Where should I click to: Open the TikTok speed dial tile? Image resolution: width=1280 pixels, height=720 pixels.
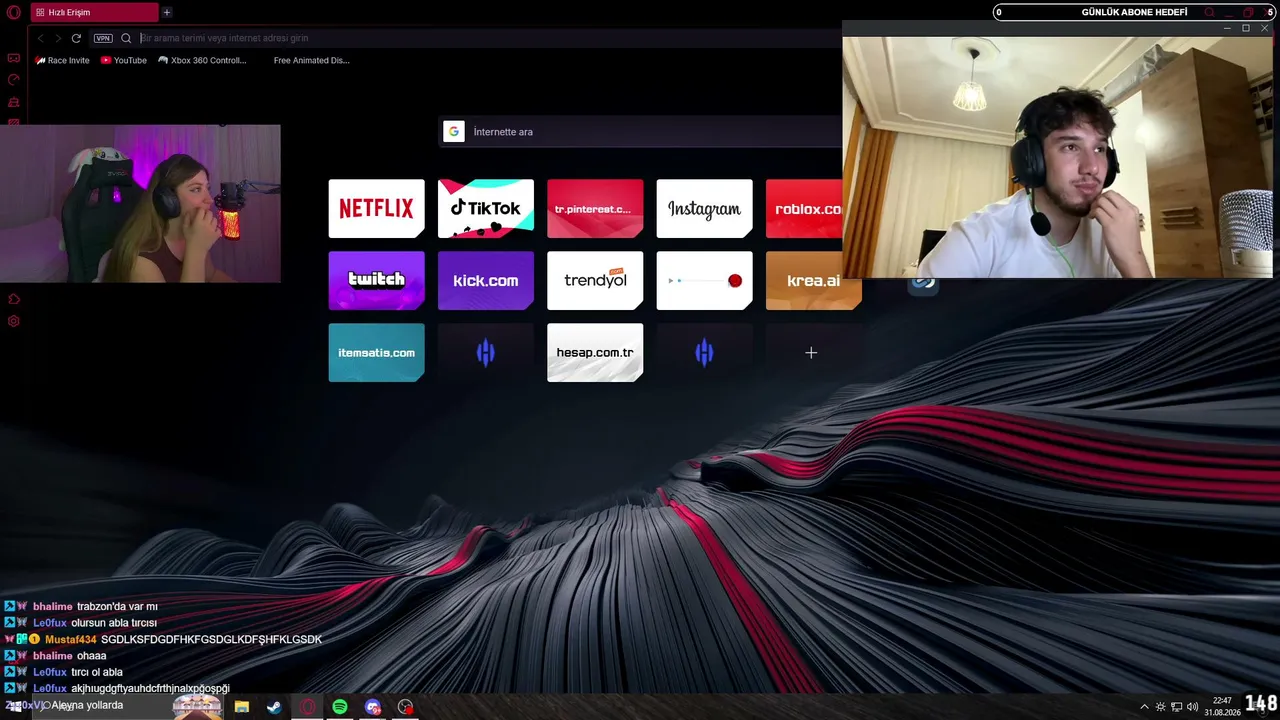pyautogui.click(x=486, y=208)
